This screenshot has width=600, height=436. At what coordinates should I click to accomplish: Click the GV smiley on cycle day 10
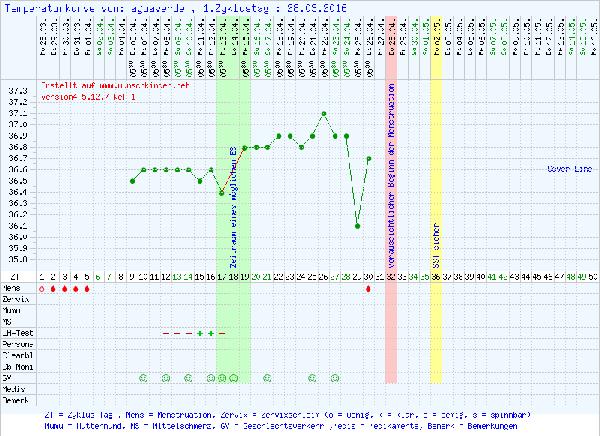143,377
